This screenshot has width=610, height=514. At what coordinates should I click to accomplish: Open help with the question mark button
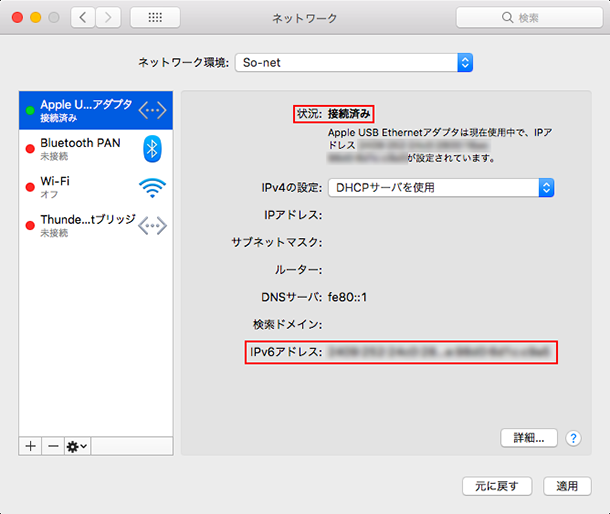[573, 438]
